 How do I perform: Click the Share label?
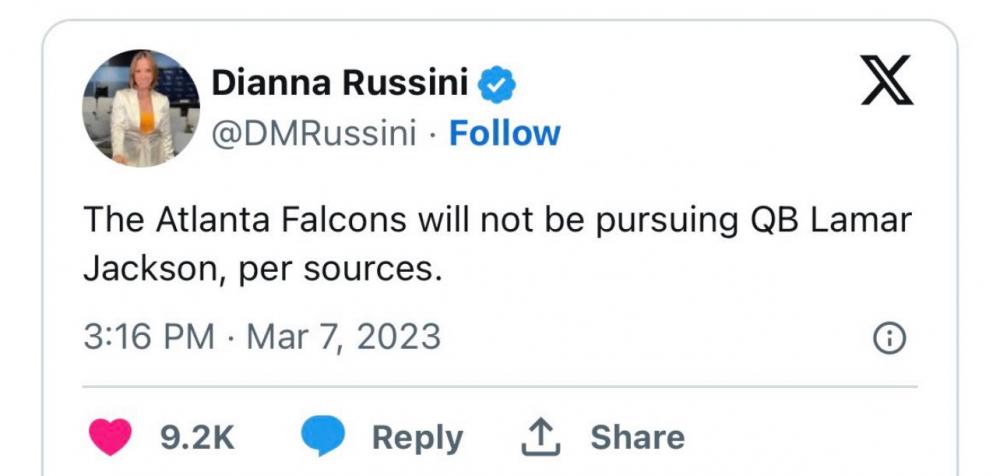click(x=637, y=437)
